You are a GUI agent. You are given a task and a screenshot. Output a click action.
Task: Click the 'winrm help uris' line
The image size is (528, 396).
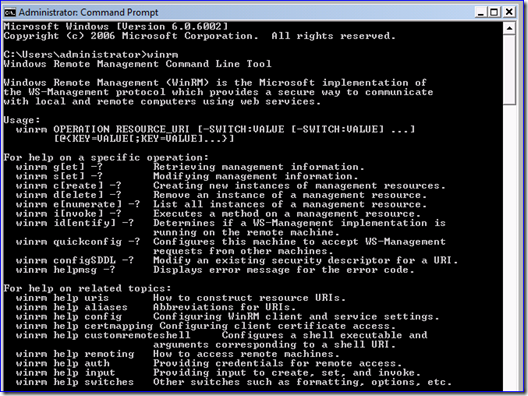click(x=181, y=298)
